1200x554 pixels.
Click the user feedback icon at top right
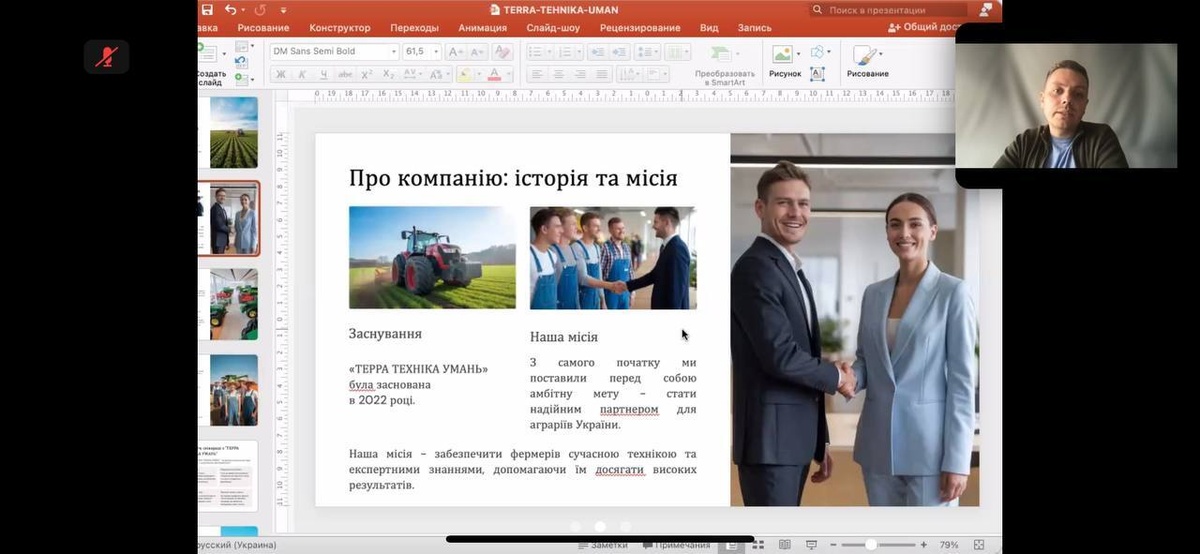point(986,10)
